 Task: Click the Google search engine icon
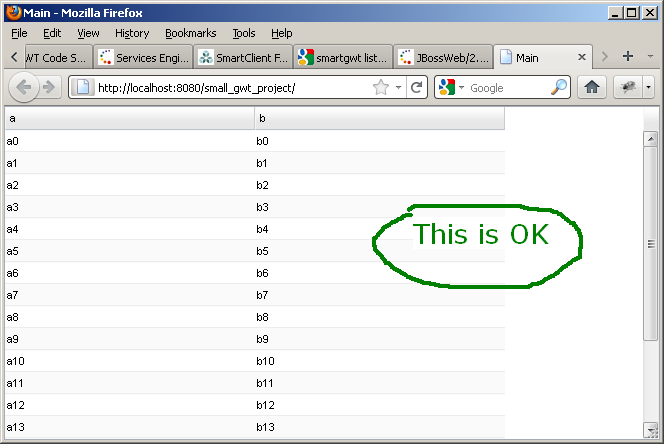click(446, 88)
